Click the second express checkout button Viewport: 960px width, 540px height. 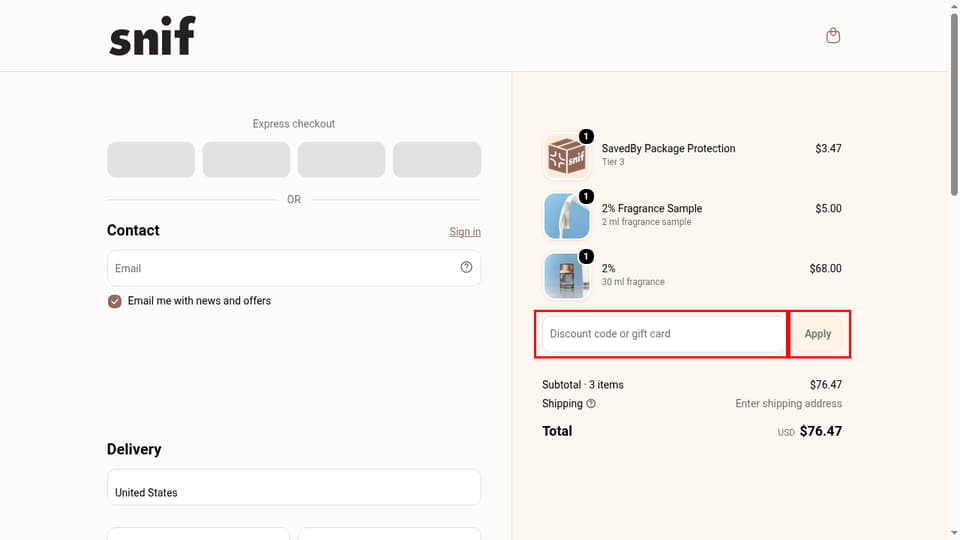[x=246, y=160]
